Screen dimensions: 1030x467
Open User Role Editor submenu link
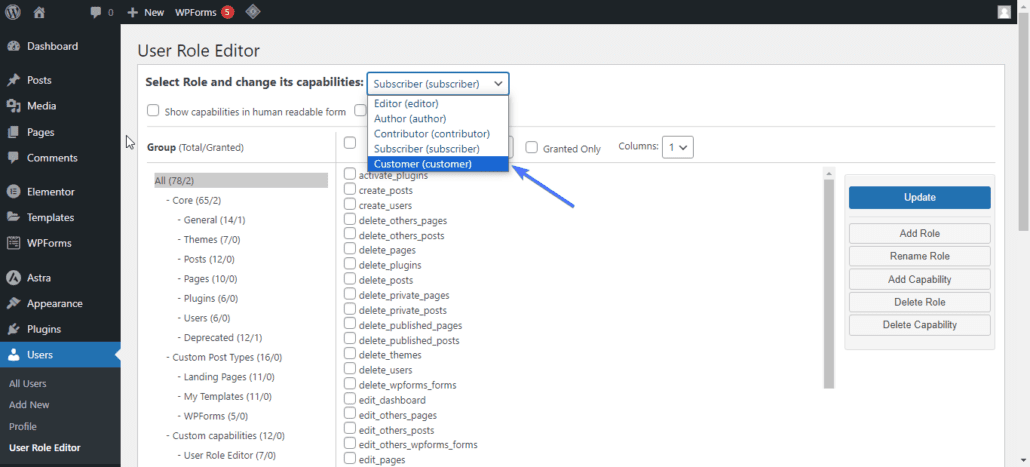tap(45, 448)
